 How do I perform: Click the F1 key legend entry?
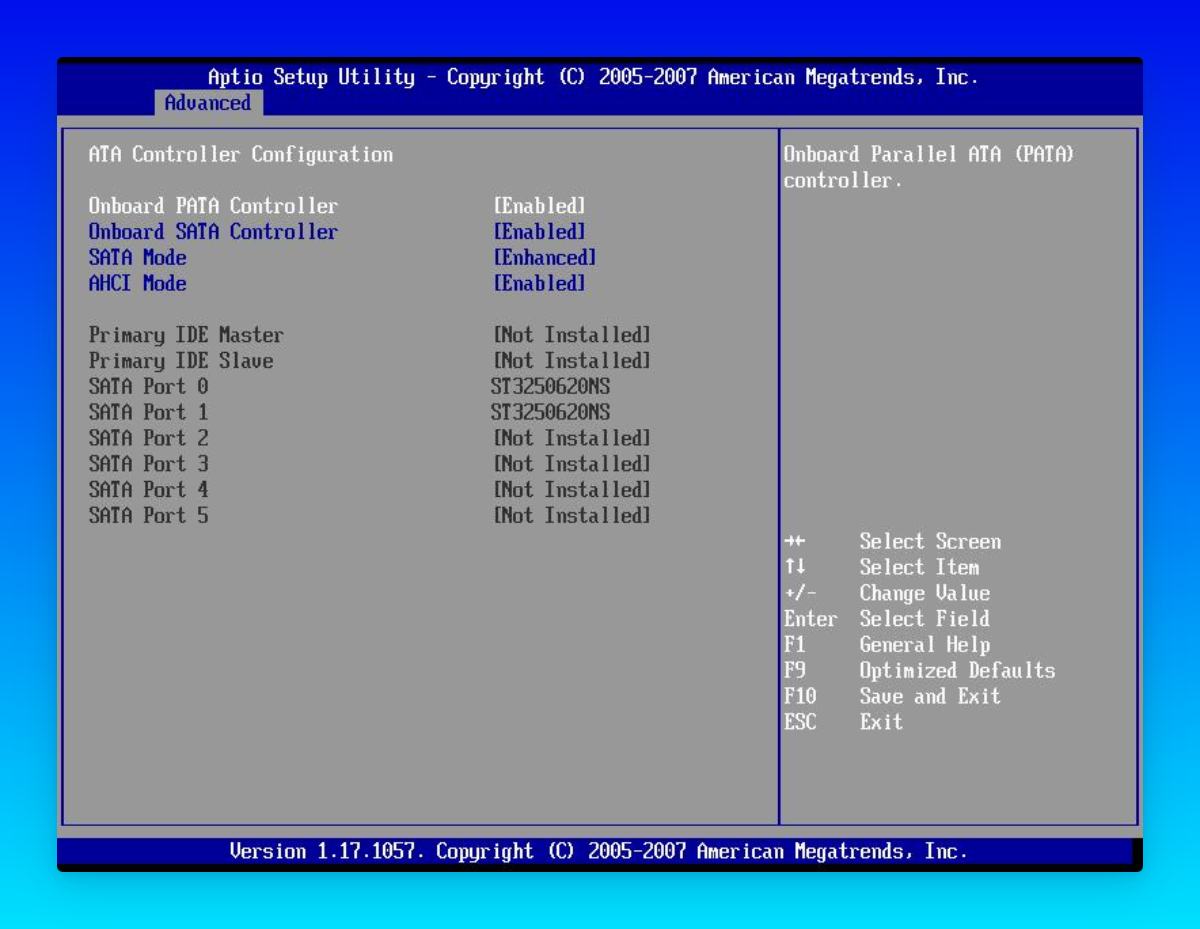click(795, 645)
